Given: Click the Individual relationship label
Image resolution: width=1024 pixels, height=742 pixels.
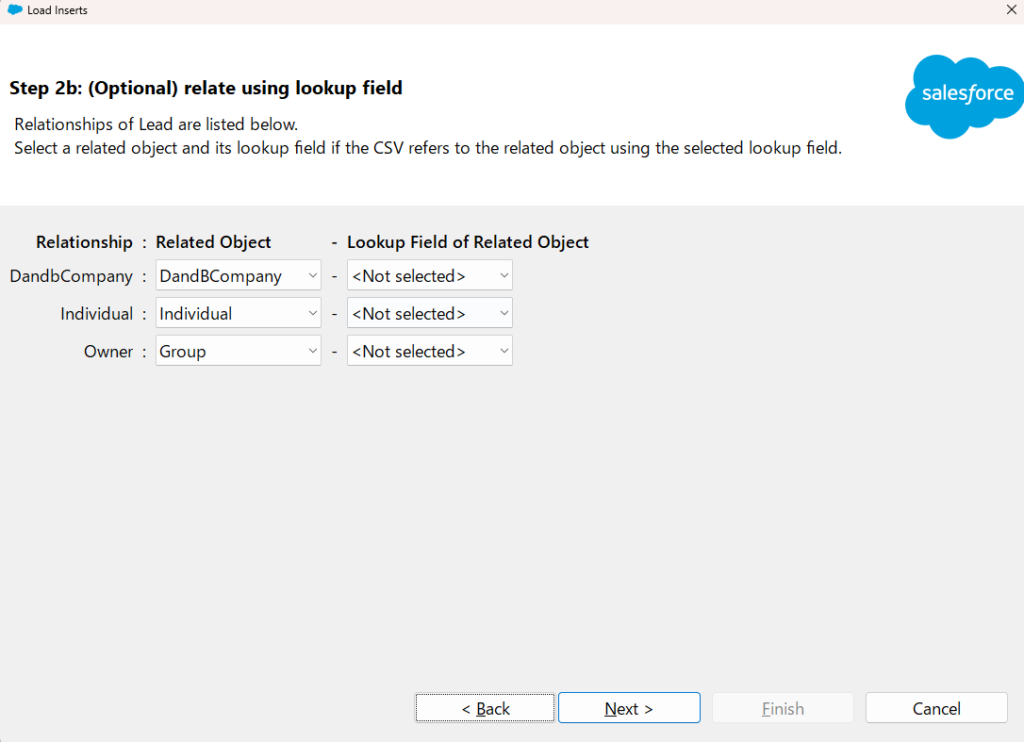Looking at the screenshot, I should [x=96, y=314].
